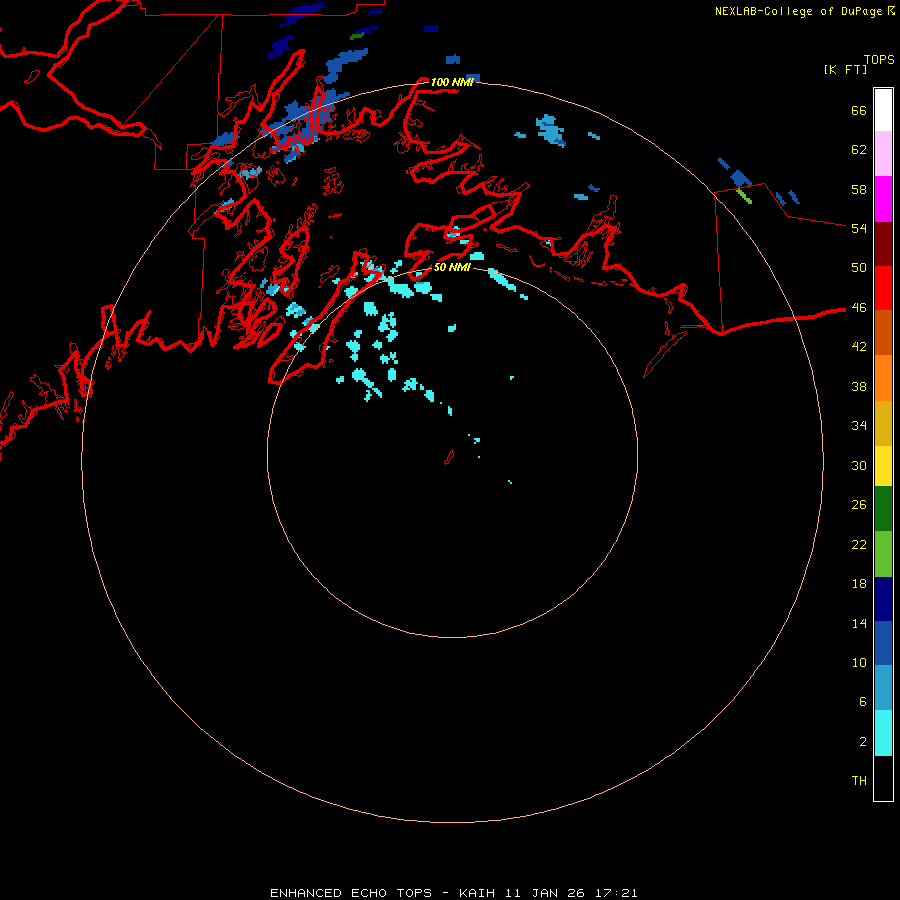The width and height of the screenshot is (900, 900).
Task: Click the TH legend label
Action: tap(859, 781)
